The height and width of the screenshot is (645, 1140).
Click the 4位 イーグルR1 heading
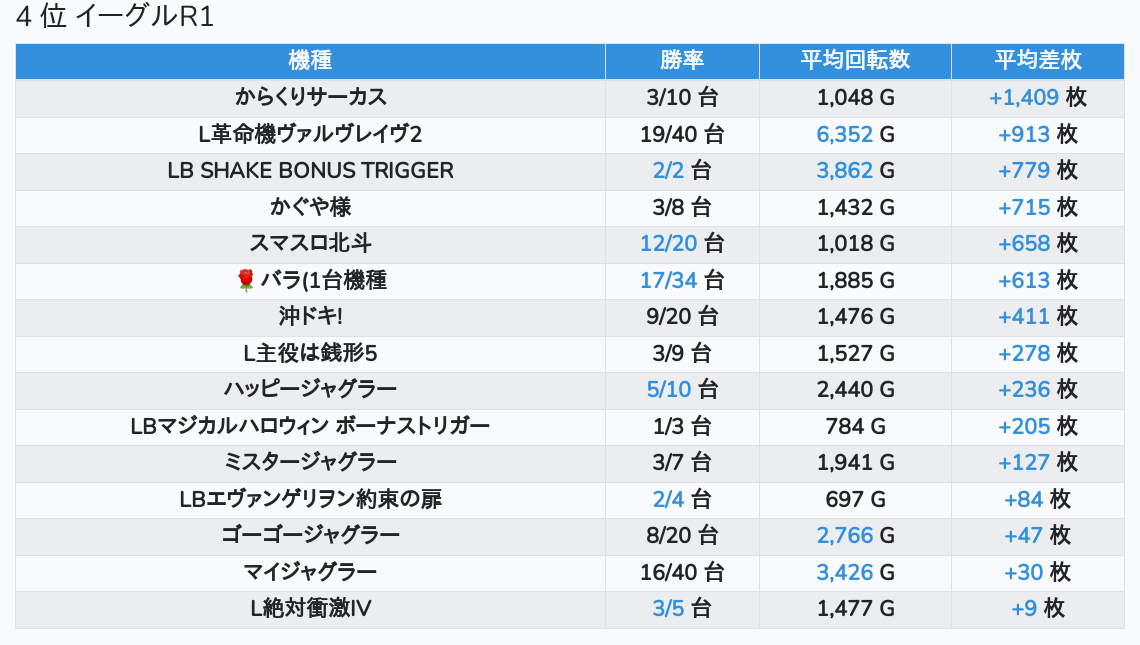115,18
